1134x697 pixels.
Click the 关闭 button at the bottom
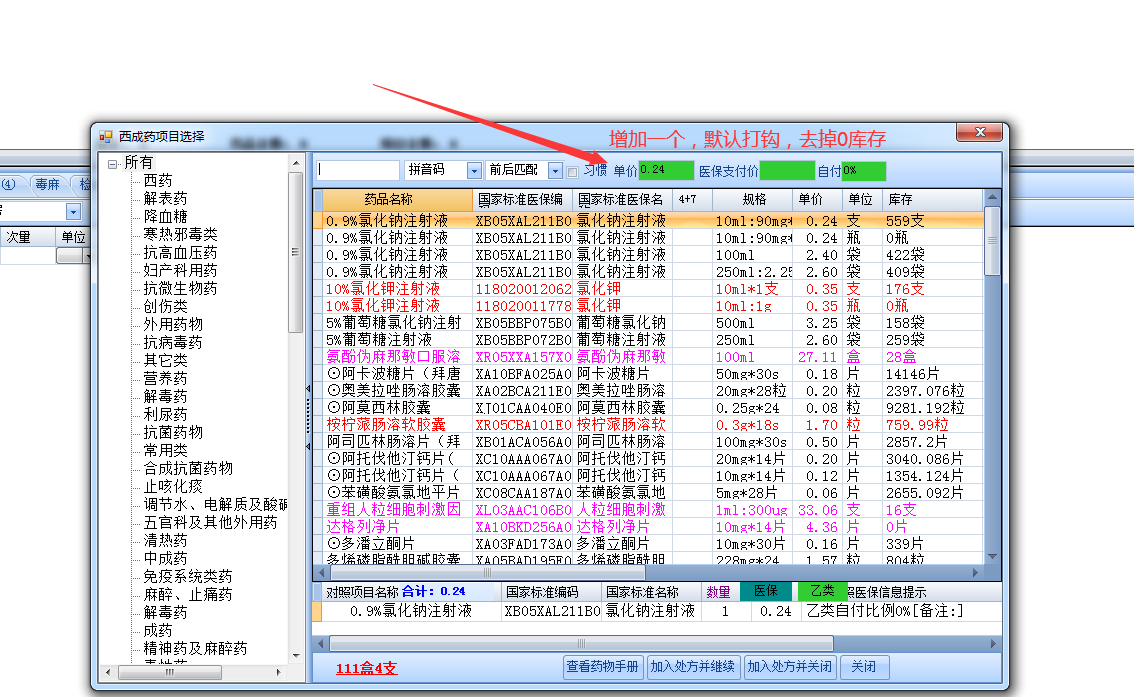tap(864, 667)
